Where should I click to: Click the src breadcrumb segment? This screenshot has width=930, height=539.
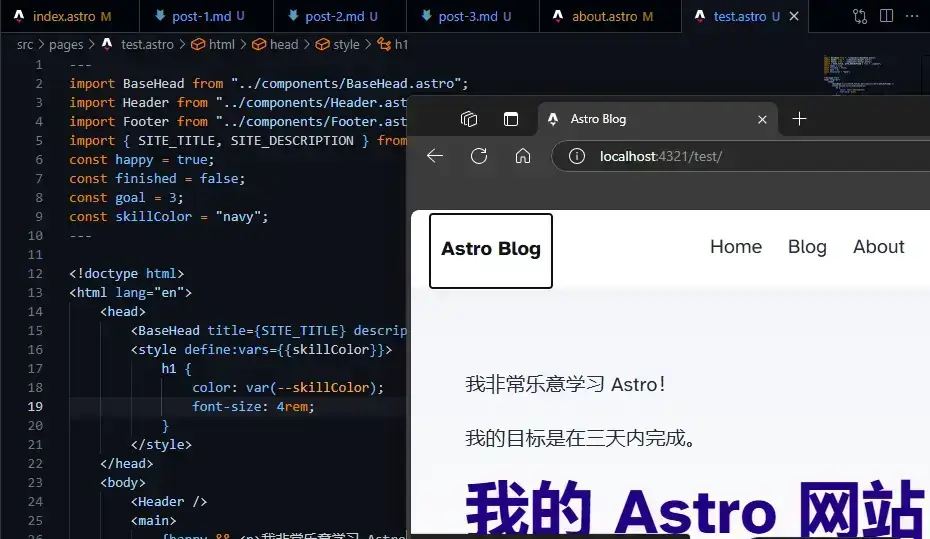click(25, 44)
